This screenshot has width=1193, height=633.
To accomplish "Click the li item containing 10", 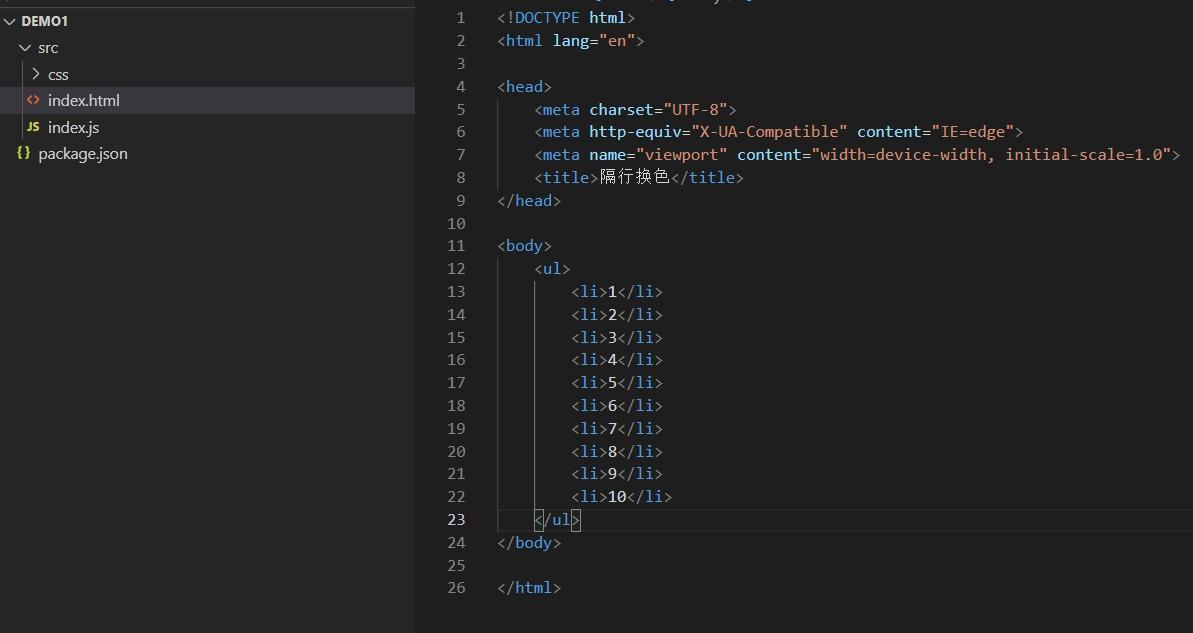I will tap(621, 497).
